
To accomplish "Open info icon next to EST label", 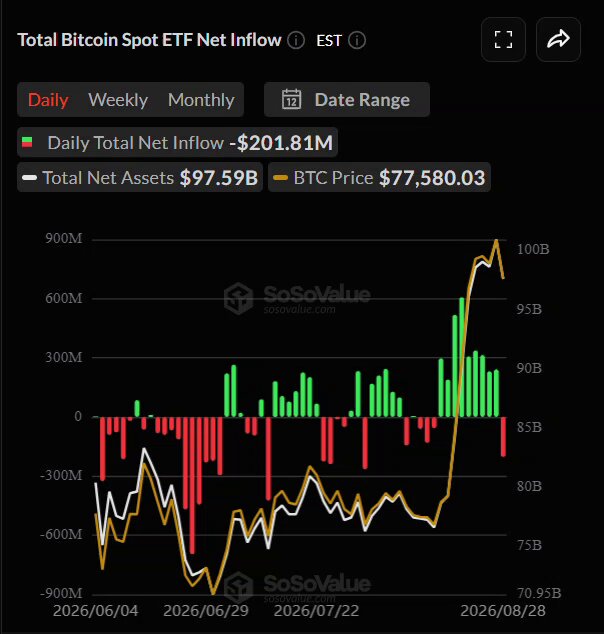I will click(357, 40).
